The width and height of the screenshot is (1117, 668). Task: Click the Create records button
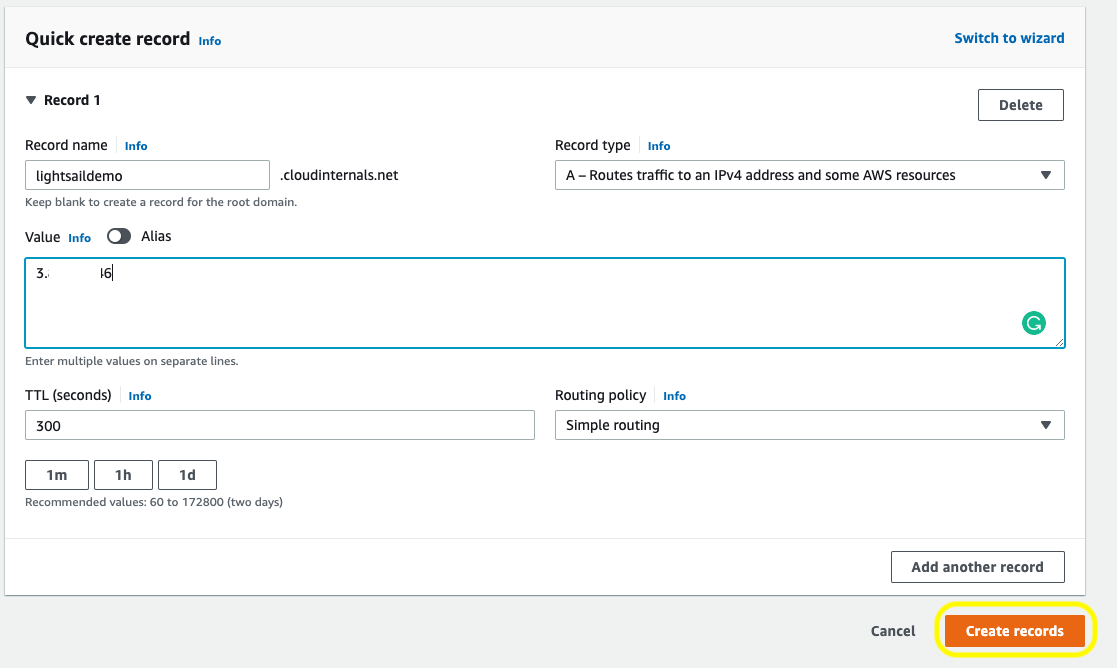[1014, 630]
